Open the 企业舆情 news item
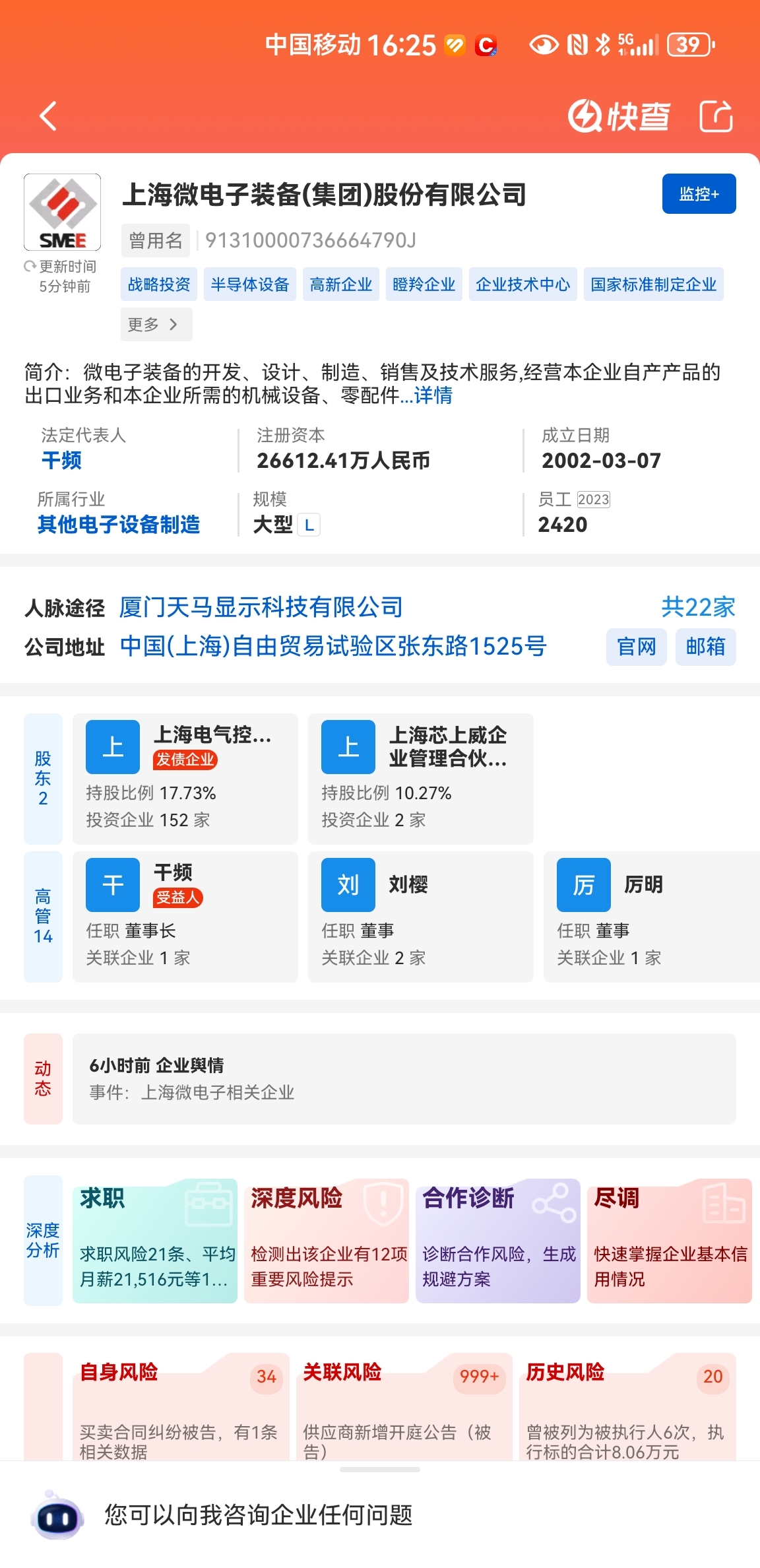This screenshot has width=760, height=1568. point(404,1078)
